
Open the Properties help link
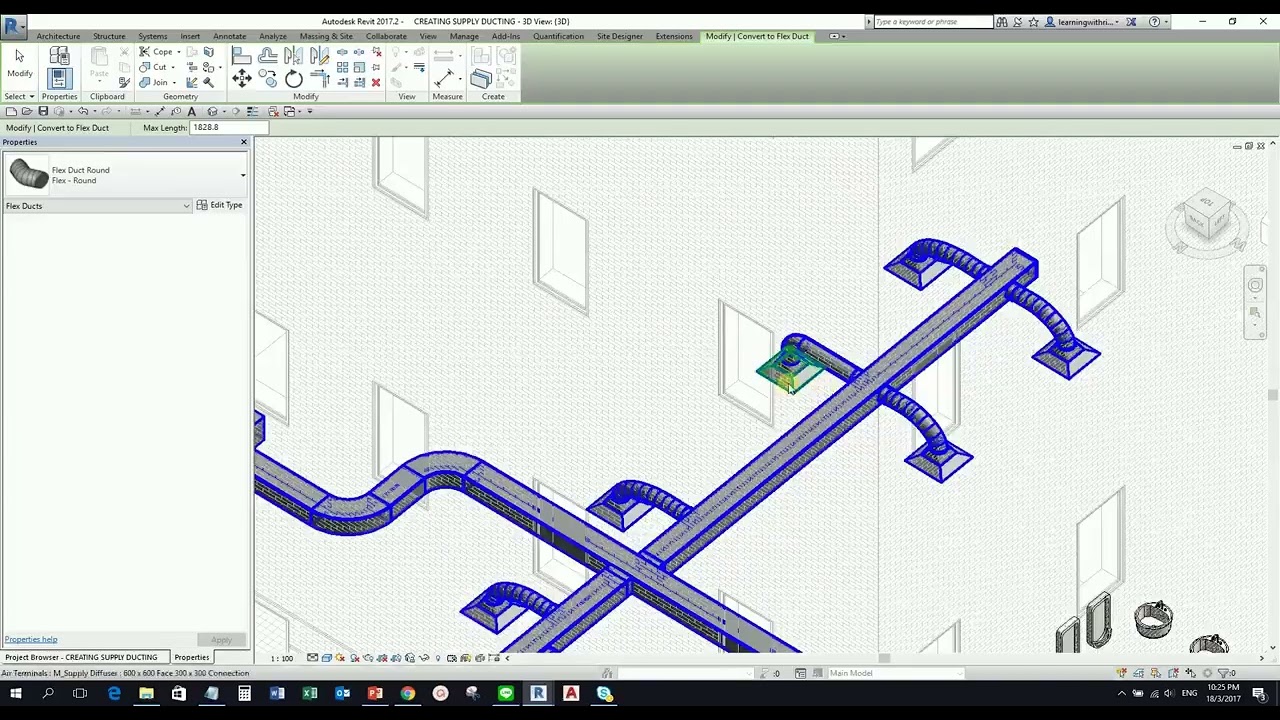pyautogui.click(x=31, y=639)
